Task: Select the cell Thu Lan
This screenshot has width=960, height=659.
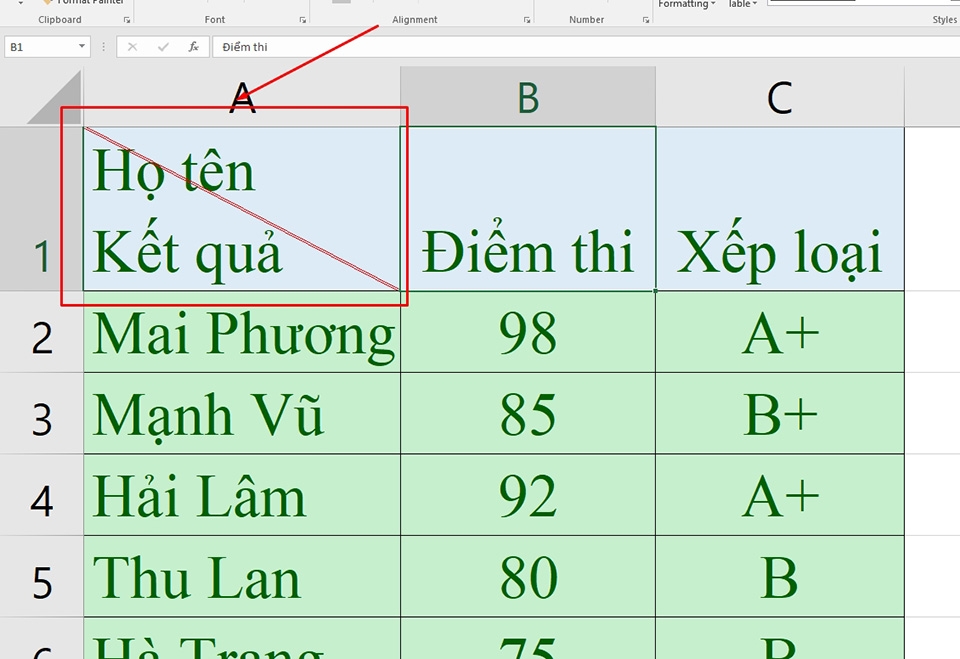Action: pyautogui.click(x=242, y=576)
